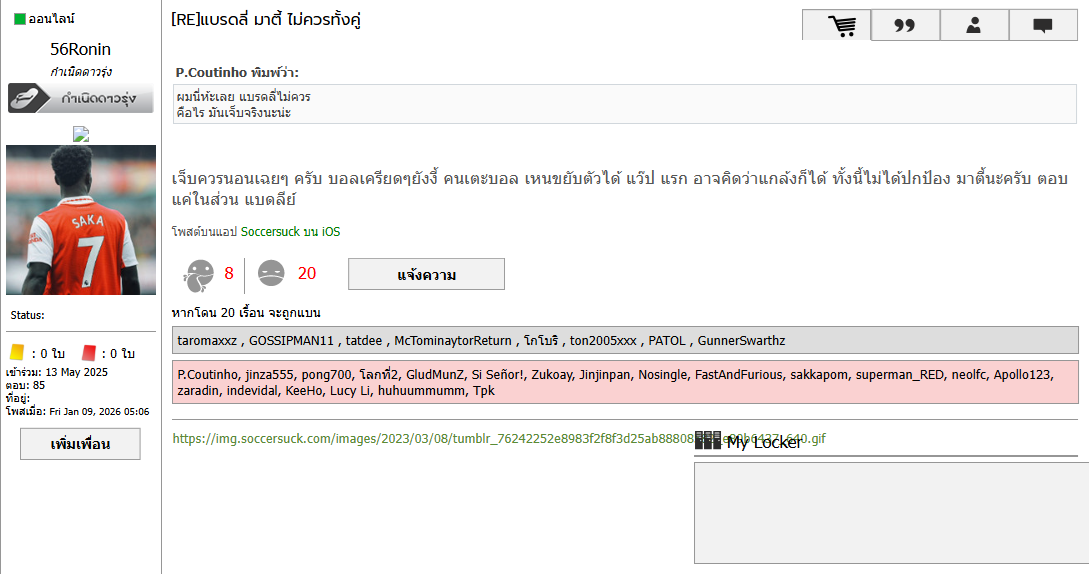Quote this post using the quotation marks icon
1089x574 pixels.
point(905,25)
